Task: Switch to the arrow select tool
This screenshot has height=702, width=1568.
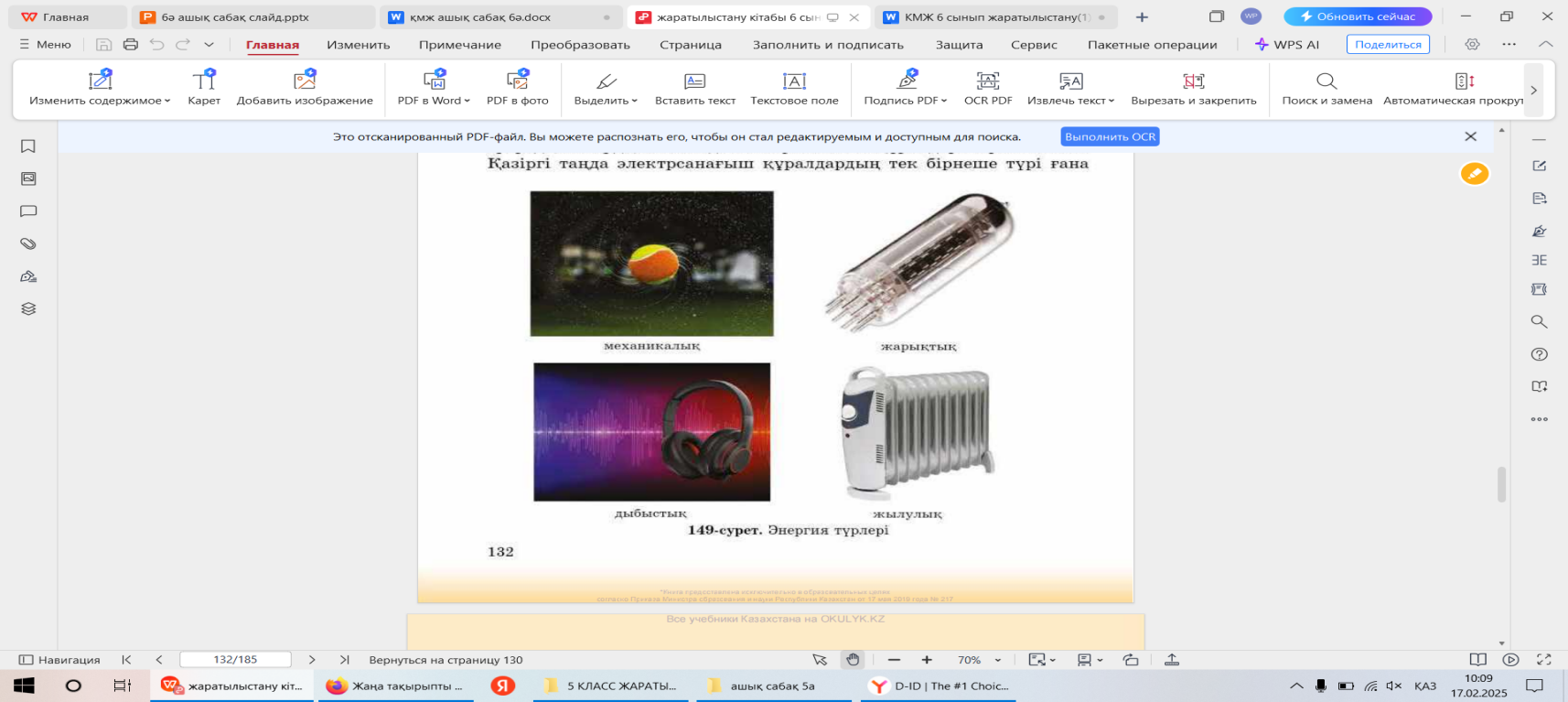Action: pyautogui.click(x=820, y=659)
